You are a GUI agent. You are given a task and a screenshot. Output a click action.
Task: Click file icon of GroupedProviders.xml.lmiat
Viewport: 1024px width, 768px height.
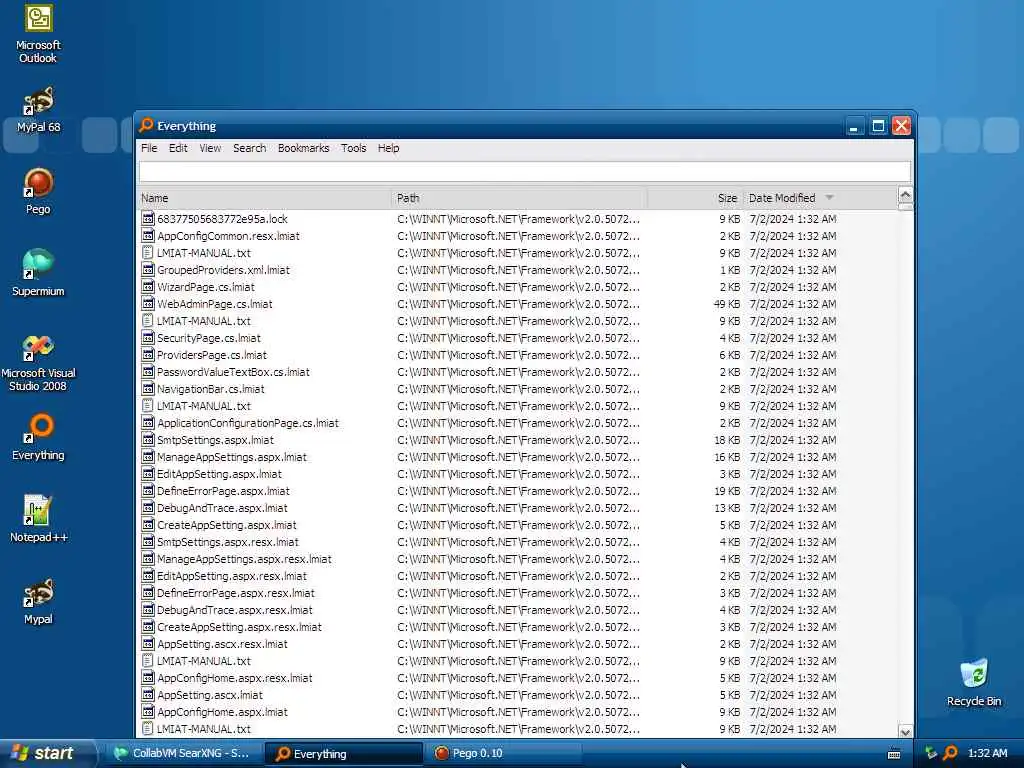(x=148, y=270)
